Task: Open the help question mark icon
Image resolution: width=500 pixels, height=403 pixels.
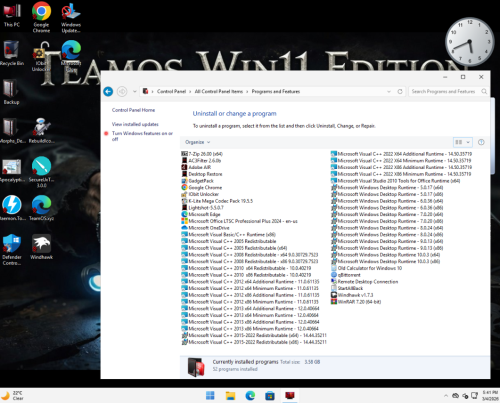Action: point(481,142)
